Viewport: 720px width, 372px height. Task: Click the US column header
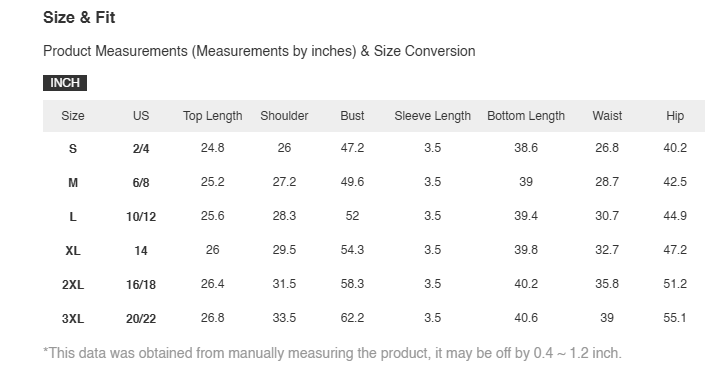pyautogui.click(x=141, y=116)
